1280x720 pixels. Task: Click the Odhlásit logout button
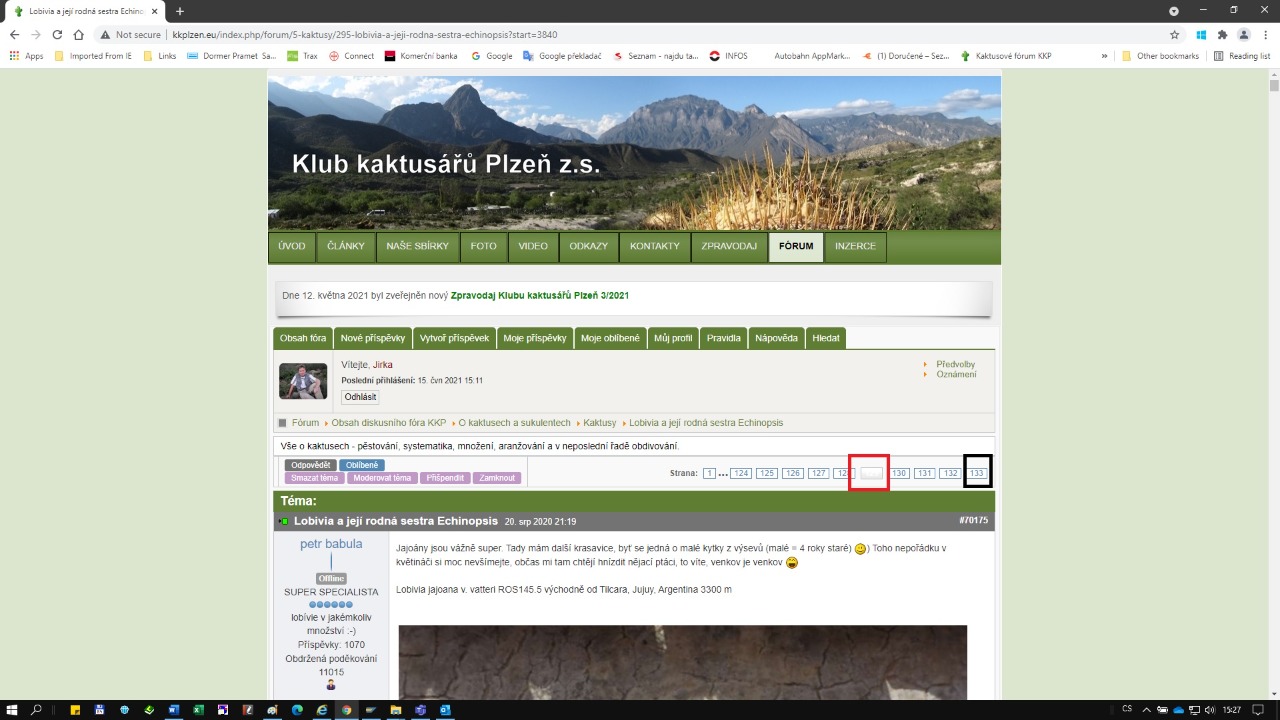[x=360, y=397]
